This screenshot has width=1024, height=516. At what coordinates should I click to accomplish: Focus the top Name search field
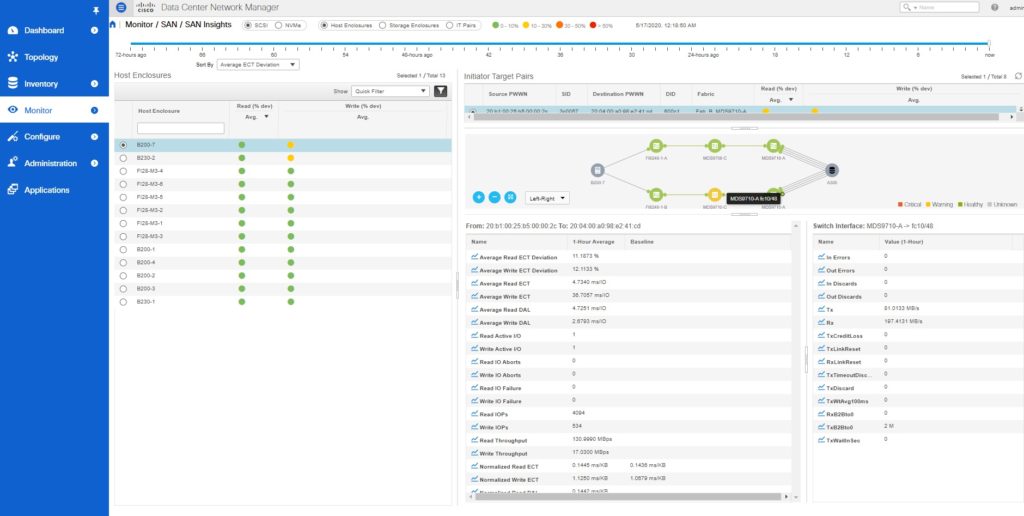(x=940, y=7)
